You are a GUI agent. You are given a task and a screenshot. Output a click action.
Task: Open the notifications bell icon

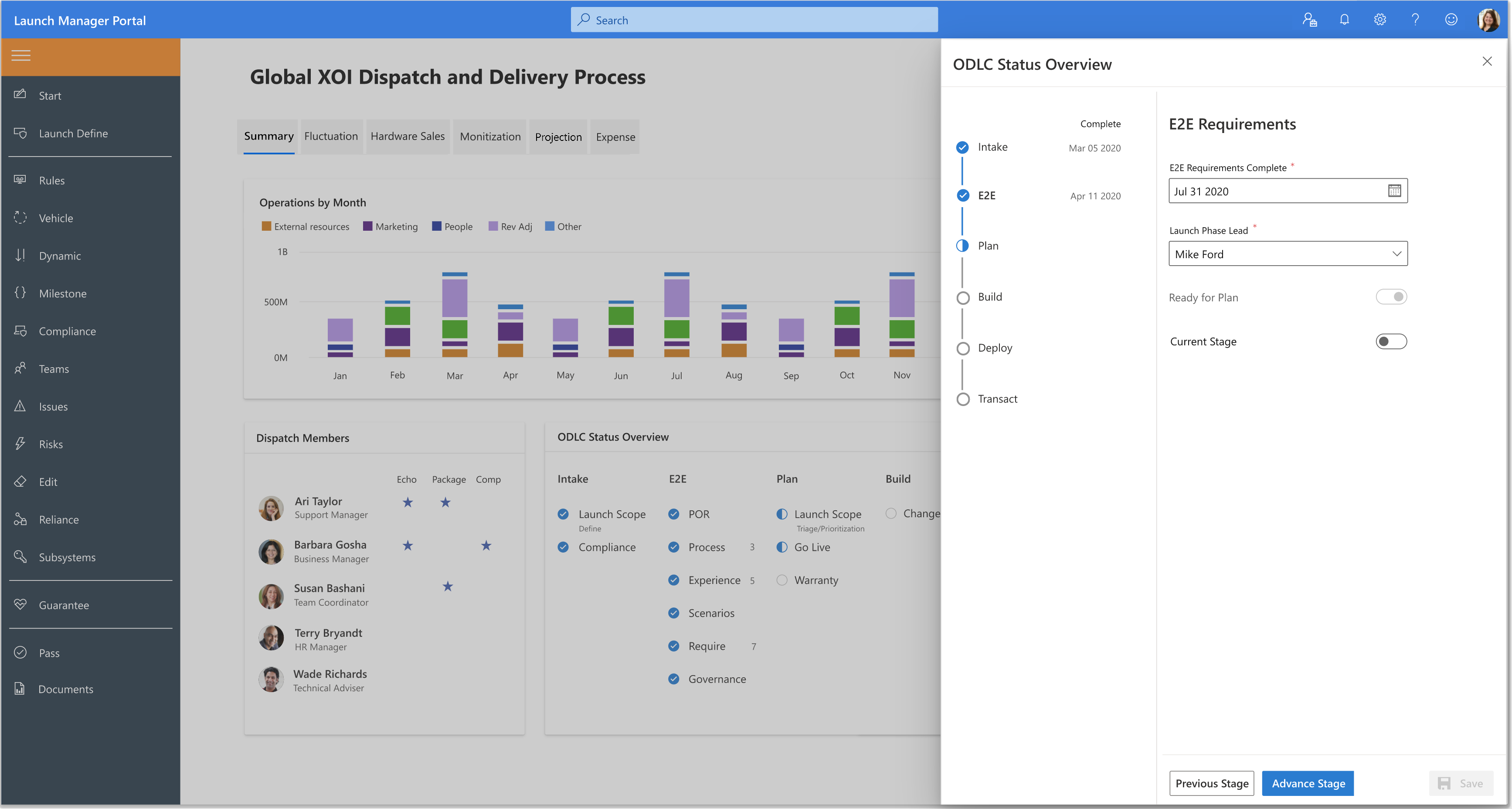[1344, 20]
